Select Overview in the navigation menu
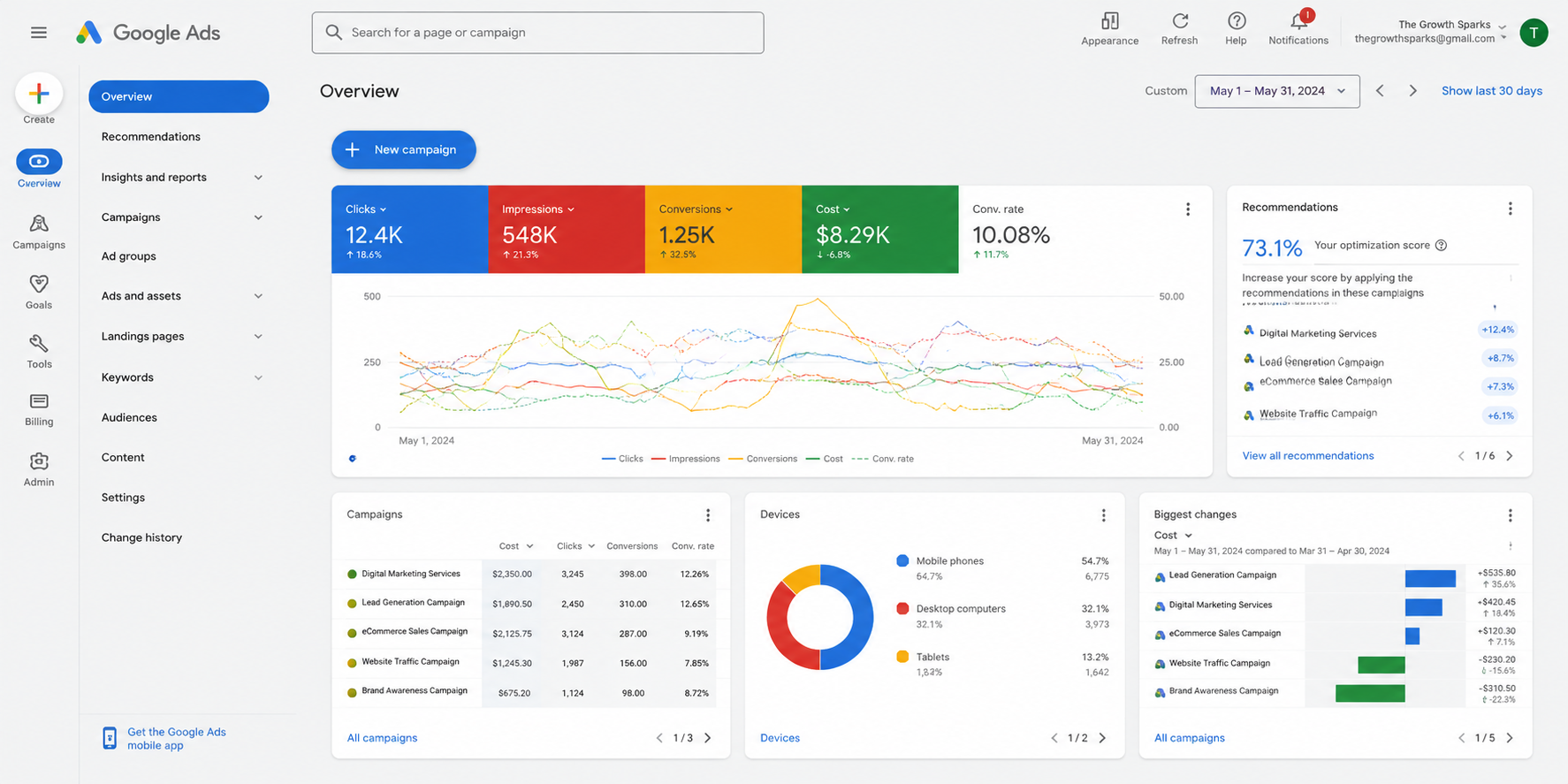This screenshot has height=784, width=1568. click(x=179, y=96)
